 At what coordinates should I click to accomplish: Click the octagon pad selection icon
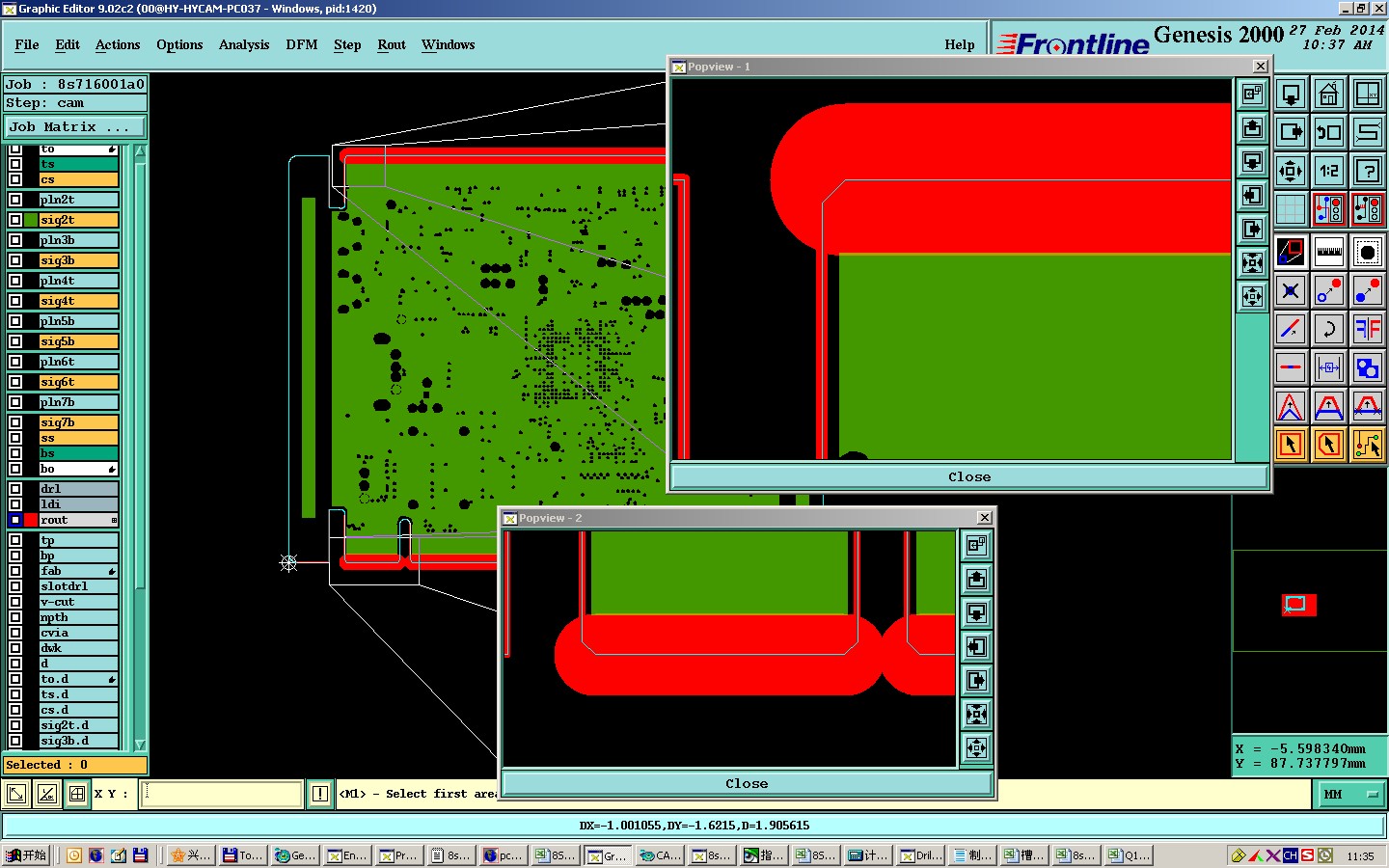[1368, 252]
